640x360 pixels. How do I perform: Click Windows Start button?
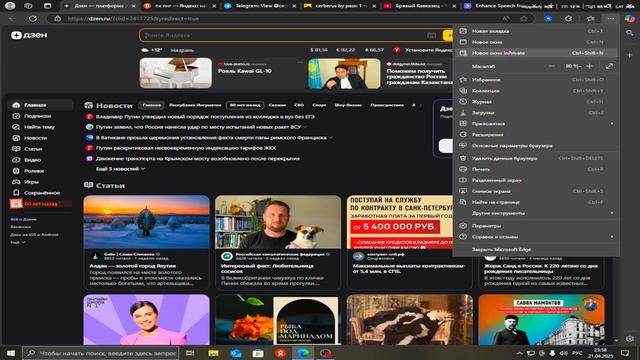11,353
